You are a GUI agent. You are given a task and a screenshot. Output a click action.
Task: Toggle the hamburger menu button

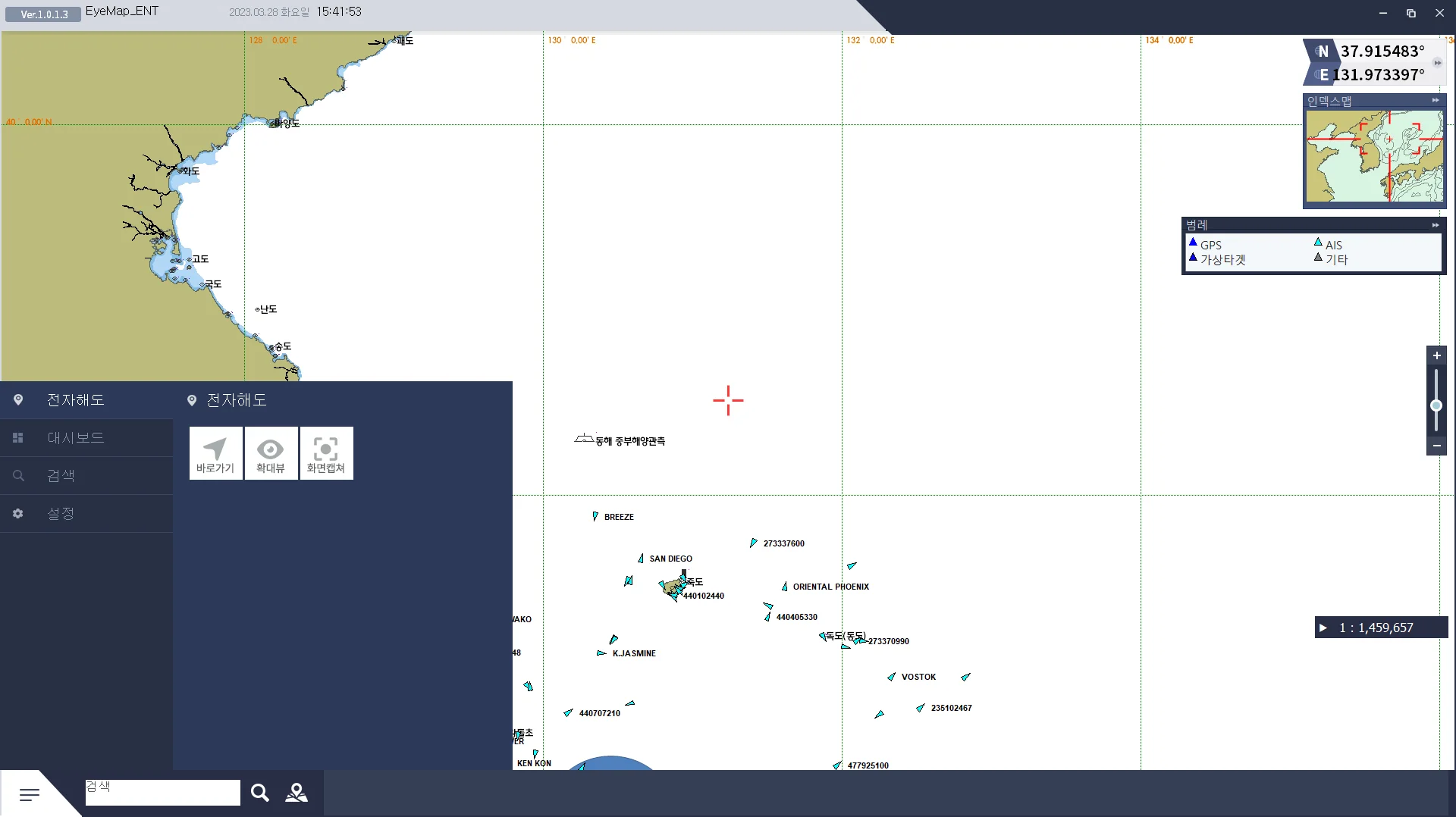click(x=30, y=794)
